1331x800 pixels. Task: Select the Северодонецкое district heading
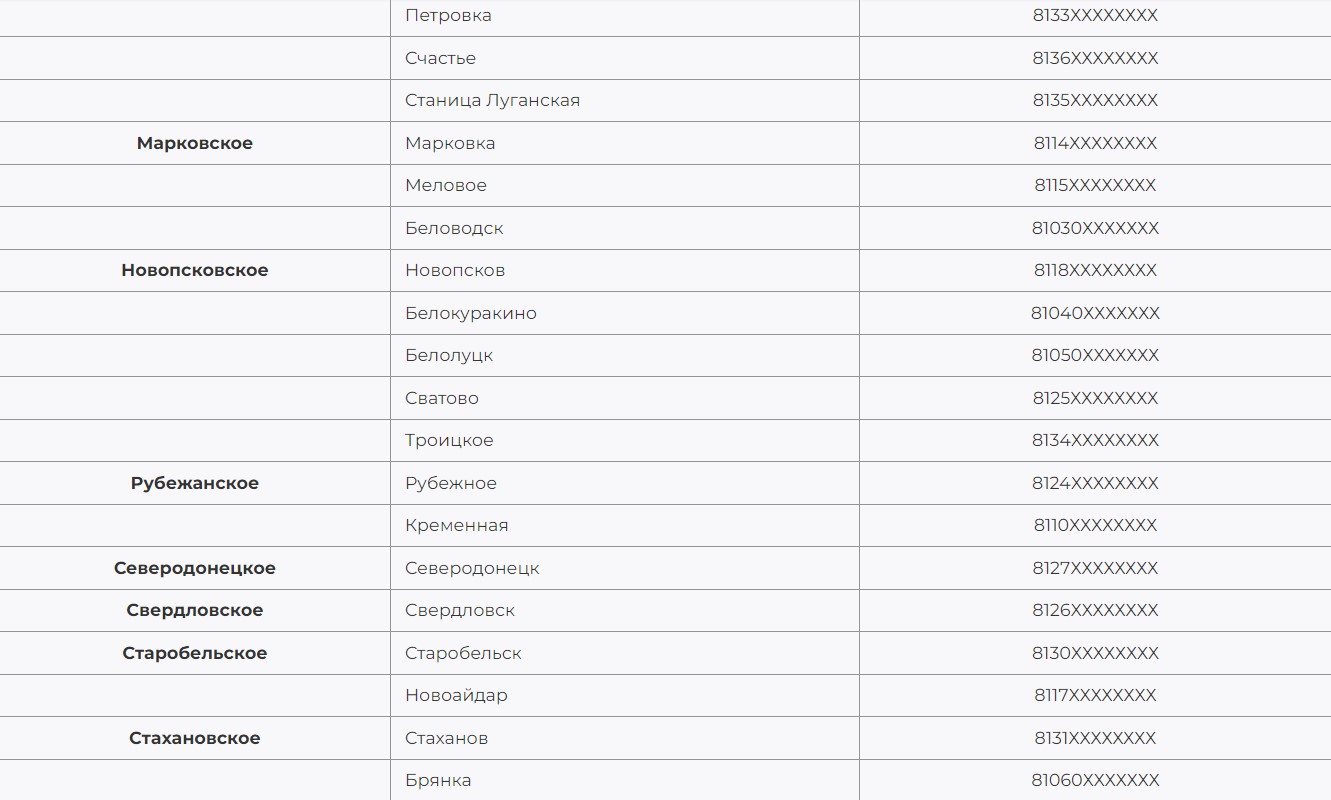point(195,568)
